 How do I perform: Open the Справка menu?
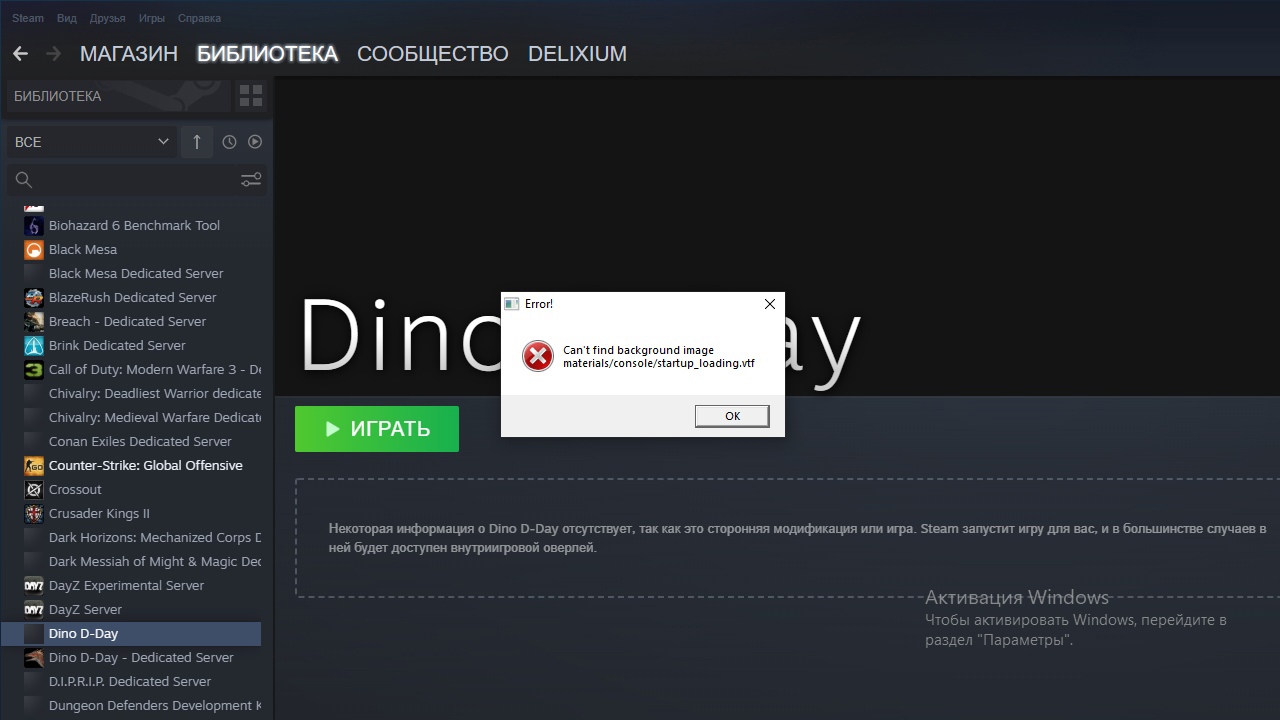click(x=199, y=18)
